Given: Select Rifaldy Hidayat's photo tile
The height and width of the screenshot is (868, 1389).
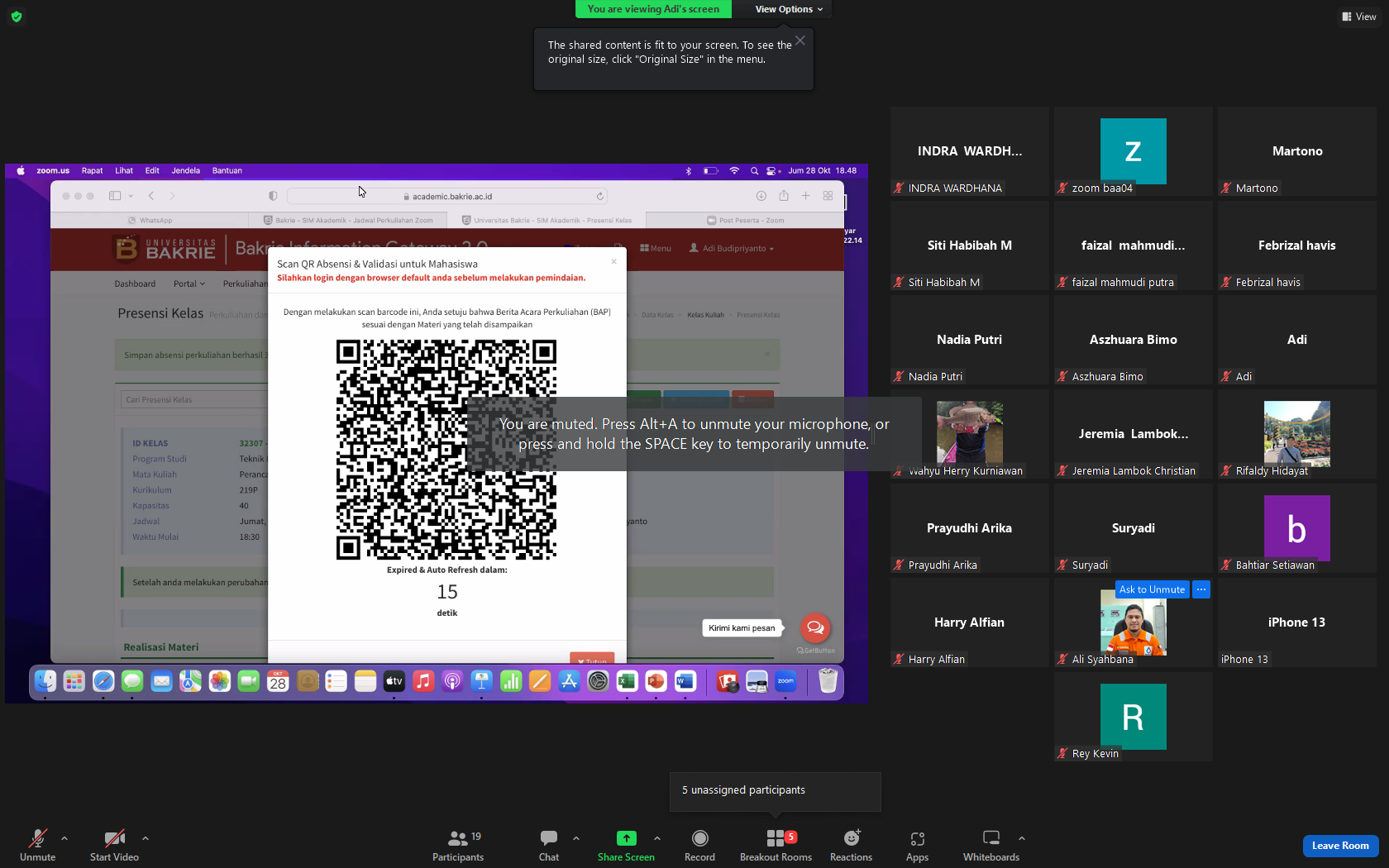Looking at the screenshot, I should [1297, 432].
